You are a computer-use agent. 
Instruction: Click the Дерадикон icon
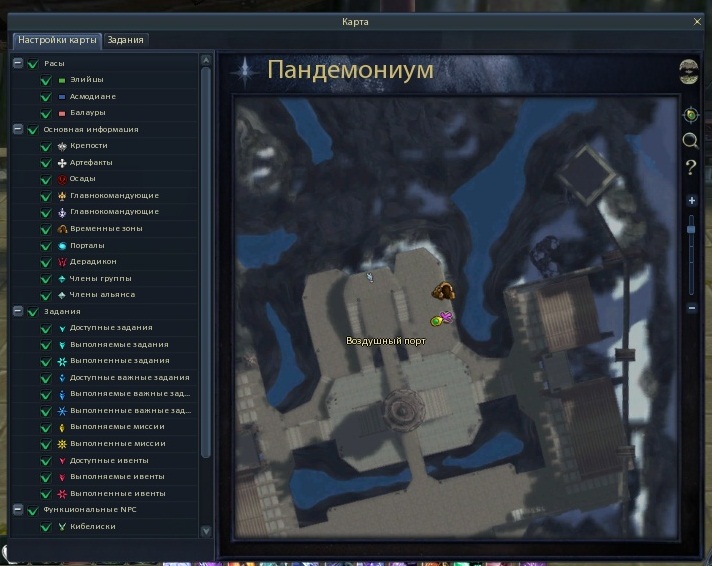tap(62, 262)
